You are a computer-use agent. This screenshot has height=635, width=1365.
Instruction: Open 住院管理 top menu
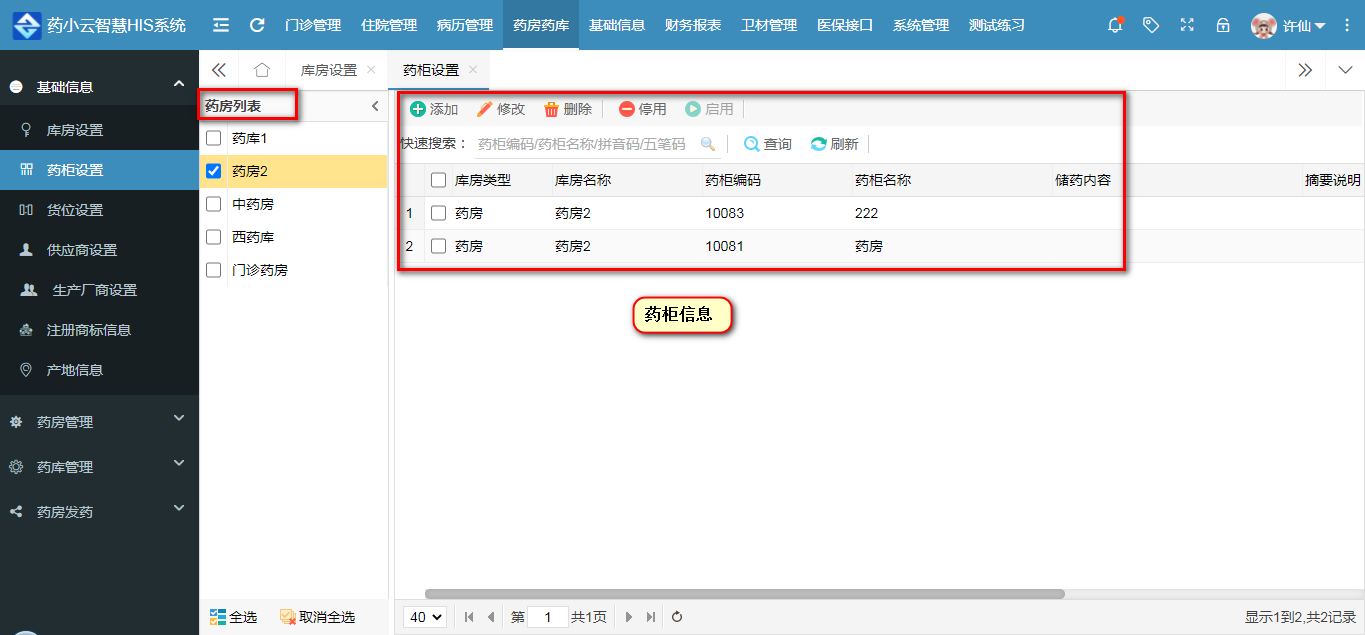389,25
